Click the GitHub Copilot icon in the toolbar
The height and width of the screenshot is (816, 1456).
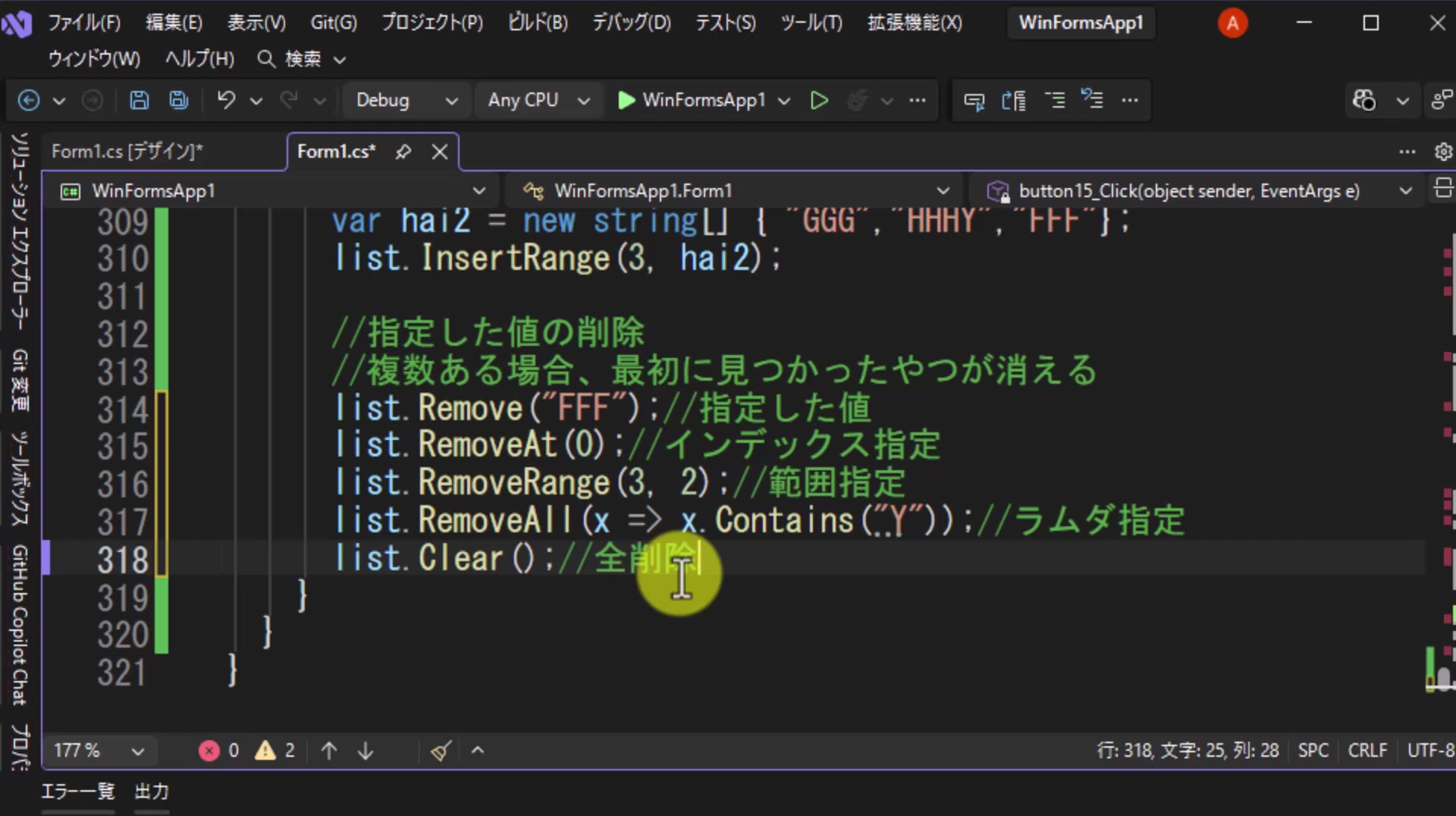(x=1363, y=100)
